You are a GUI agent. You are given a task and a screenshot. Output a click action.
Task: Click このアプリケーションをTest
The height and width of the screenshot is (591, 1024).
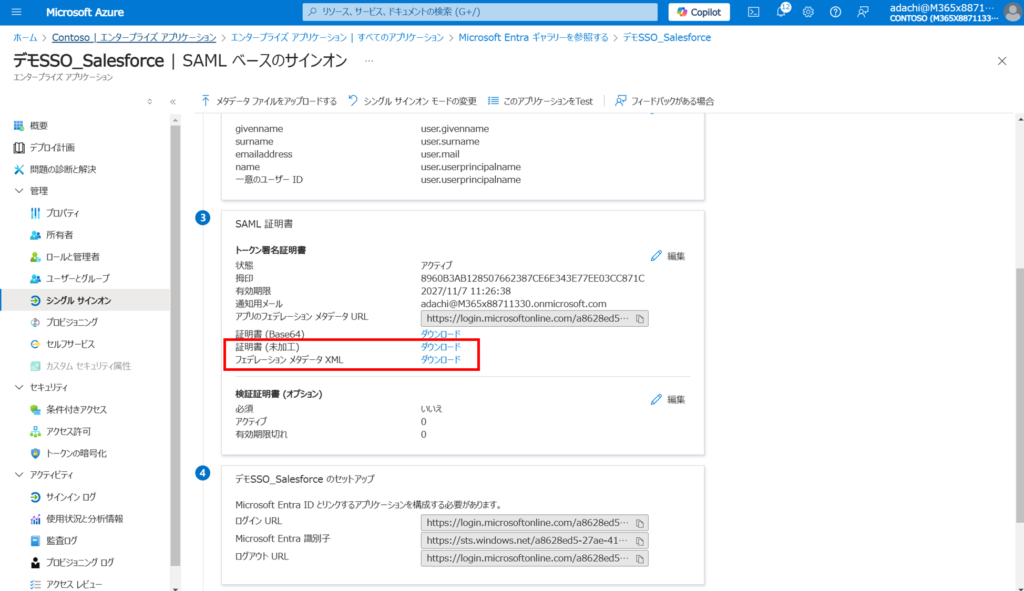tap(540, 101)
